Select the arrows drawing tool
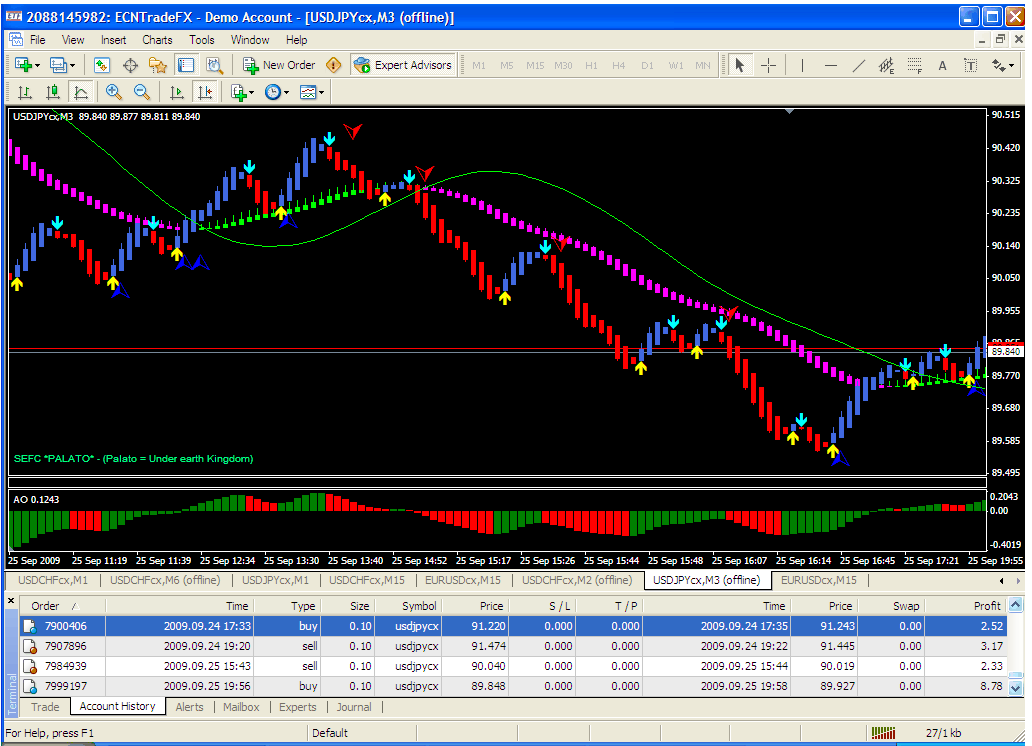 (998, 65)
